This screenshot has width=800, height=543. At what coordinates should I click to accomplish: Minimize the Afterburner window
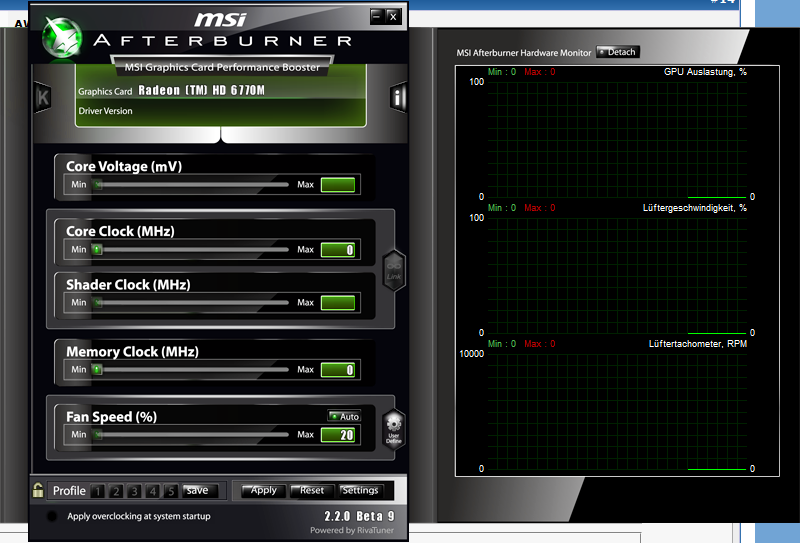(377, 16)
